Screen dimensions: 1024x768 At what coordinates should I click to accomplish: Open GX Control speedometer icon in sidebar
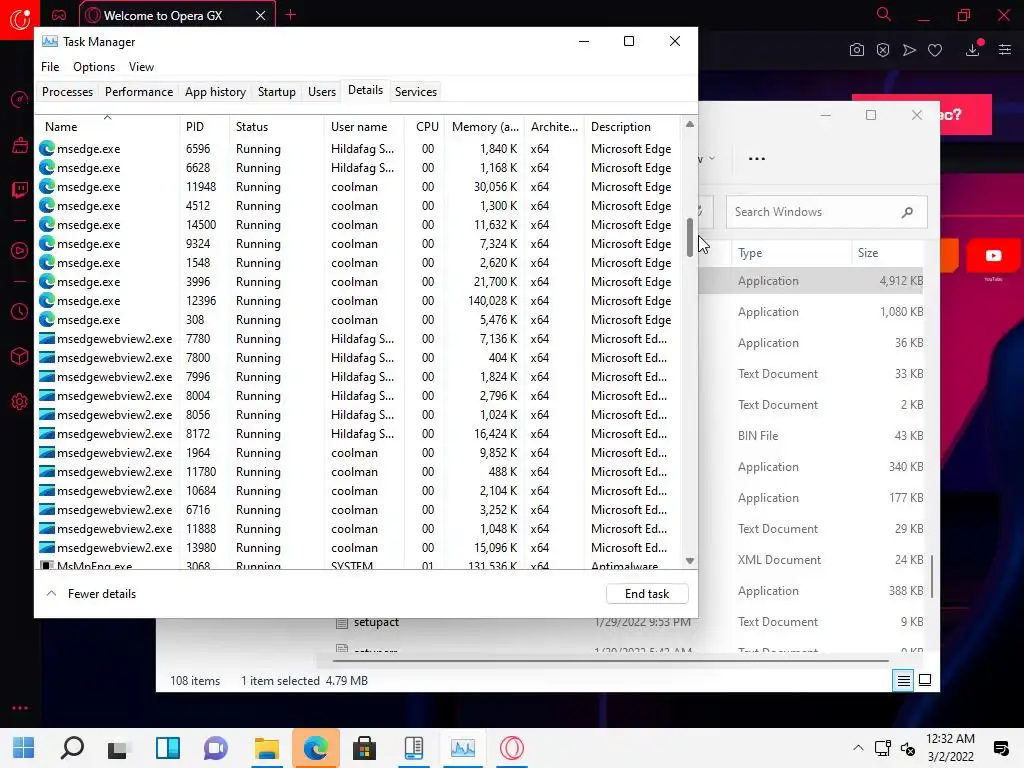(x=20, y=100)
